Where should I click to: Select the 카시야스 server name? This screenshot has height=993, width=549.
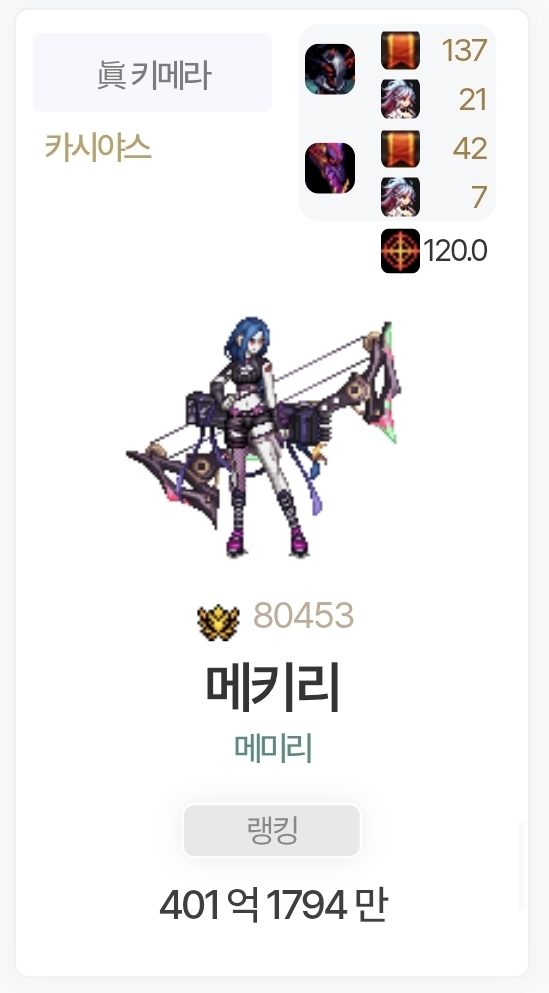coord(98,147)
